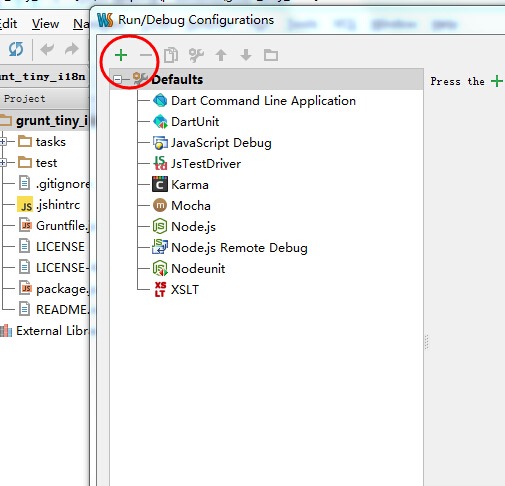Select Dart Command Line Application configuration

(x=263, y=101)
